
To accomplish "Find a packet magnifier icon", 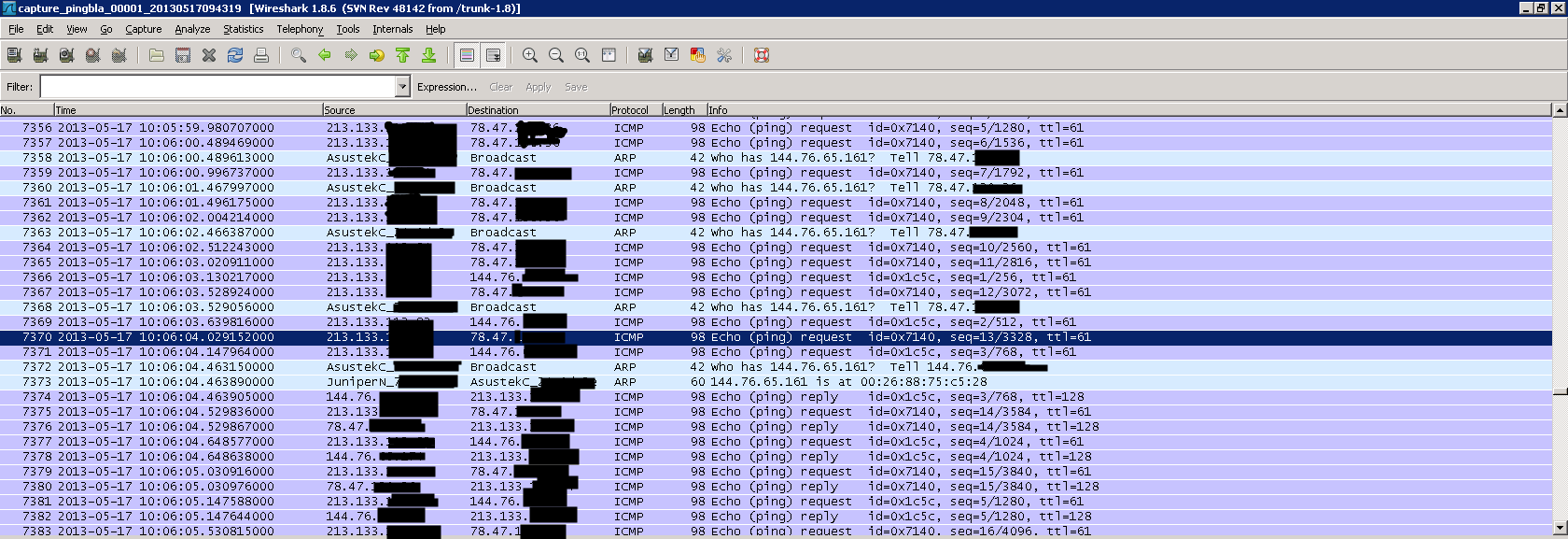I will coord(299,56).
